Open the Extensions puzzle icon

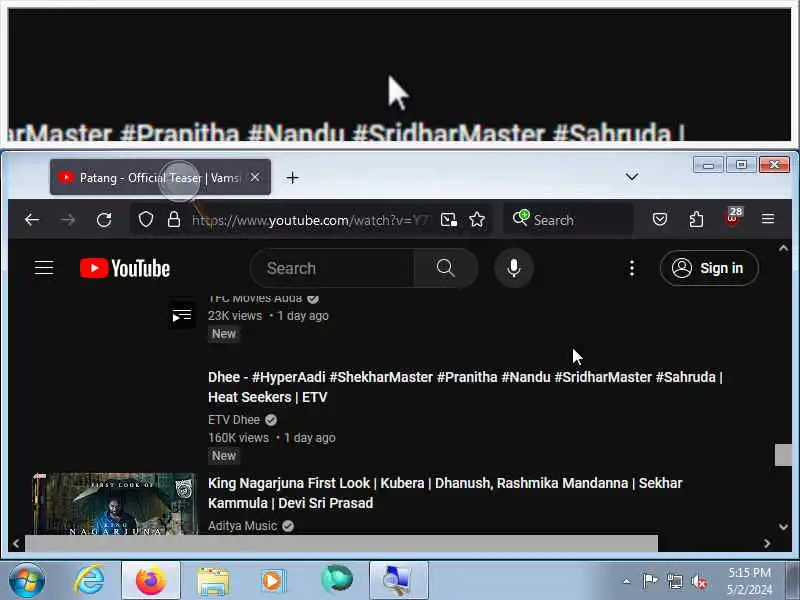pos(696,220)
